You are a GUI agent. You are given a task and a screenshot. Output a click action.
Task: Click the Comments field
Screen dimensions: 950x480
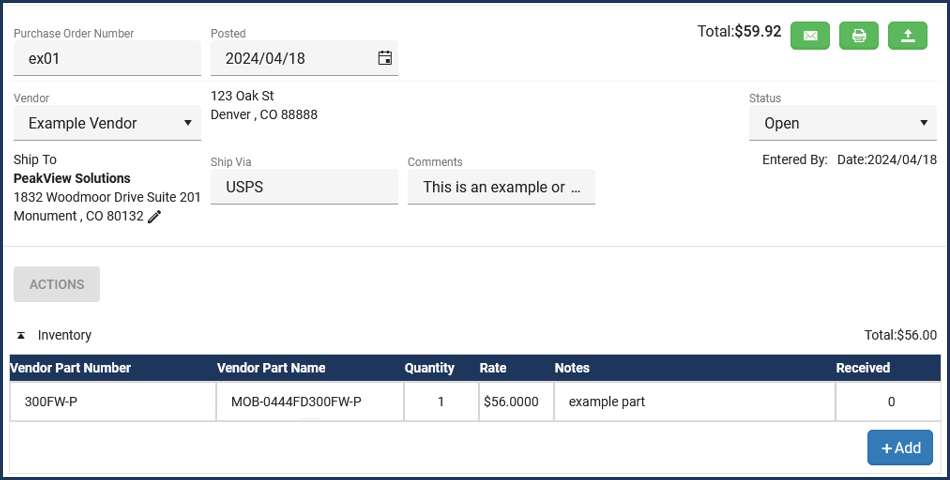coord(501,187)
